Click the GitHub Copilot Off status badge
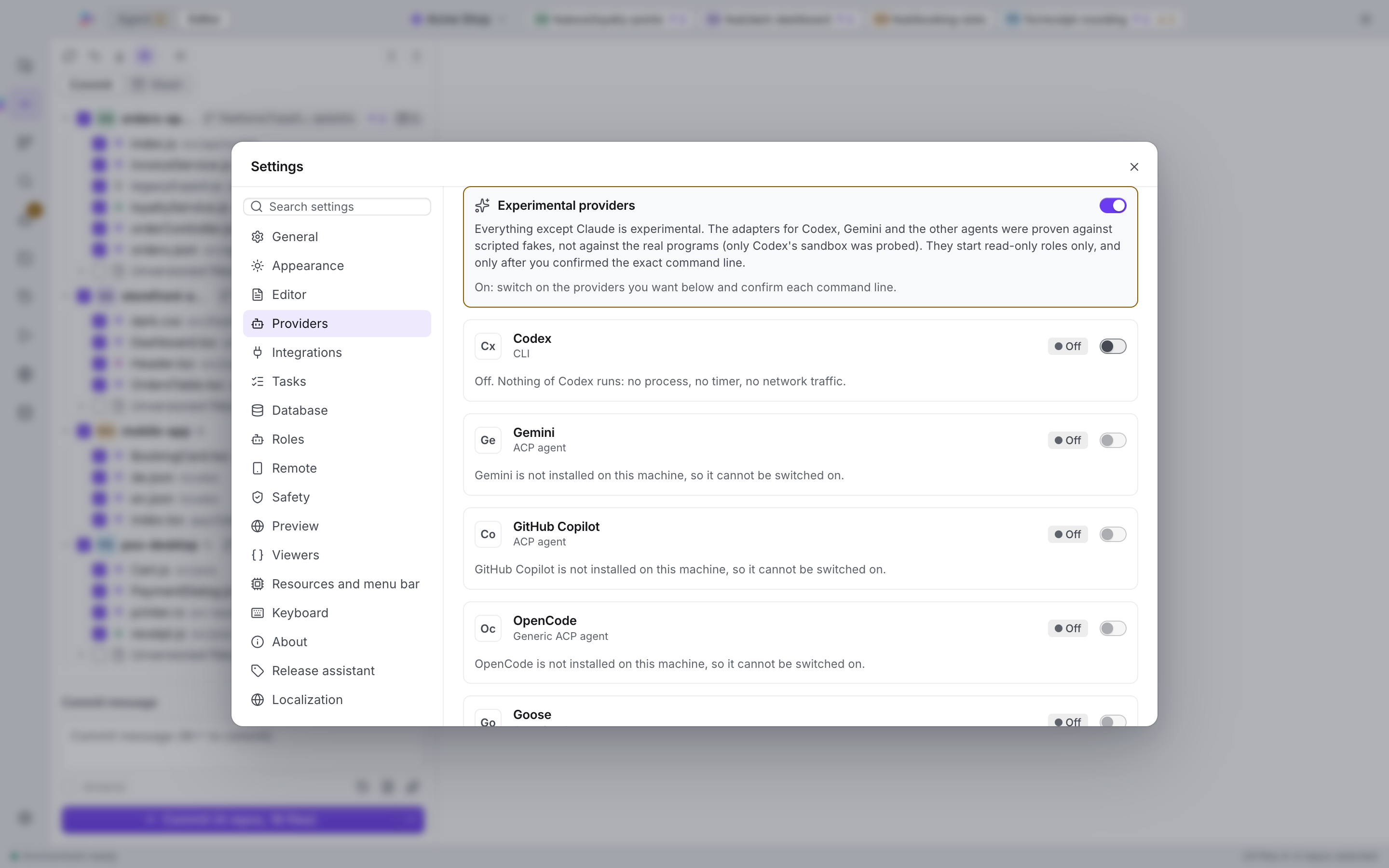Image resolution: width=1389 pixels, height=868 pixels. (1068, 534)
